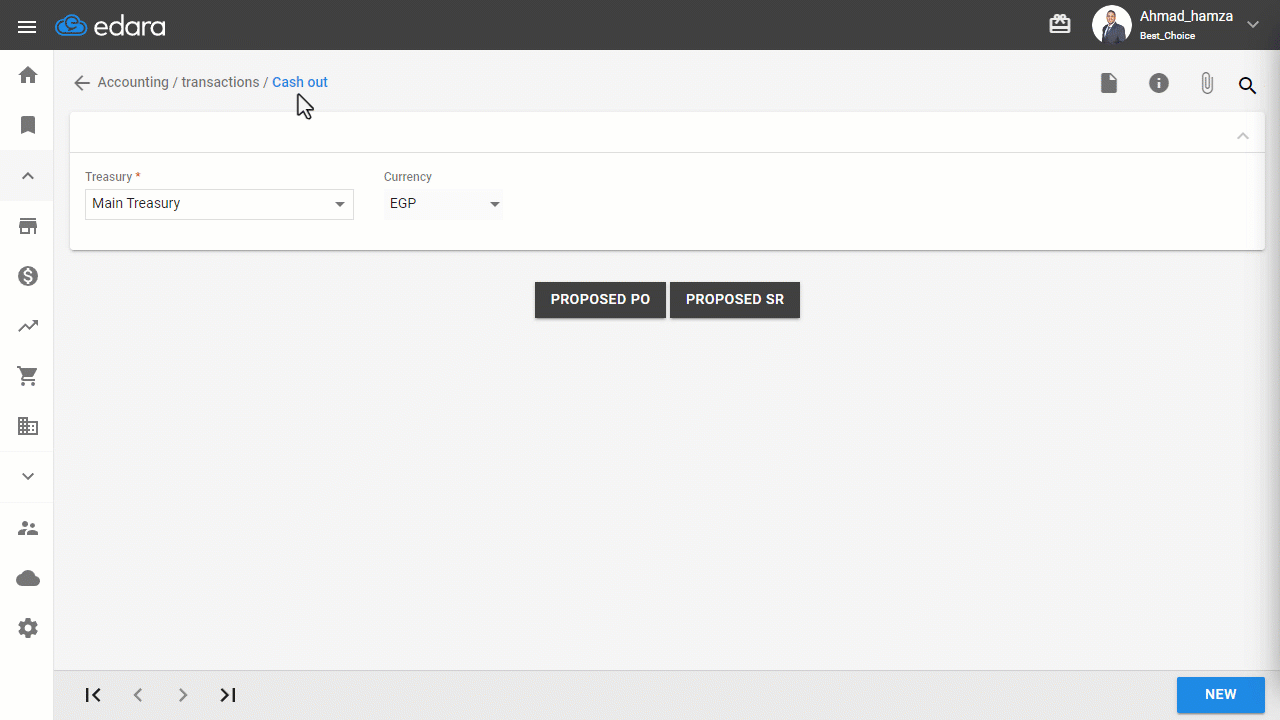Click the PROPOSED PO button
Image resolution: width=1280 pixels, height=720 pixels.
[x=600, y=300]
